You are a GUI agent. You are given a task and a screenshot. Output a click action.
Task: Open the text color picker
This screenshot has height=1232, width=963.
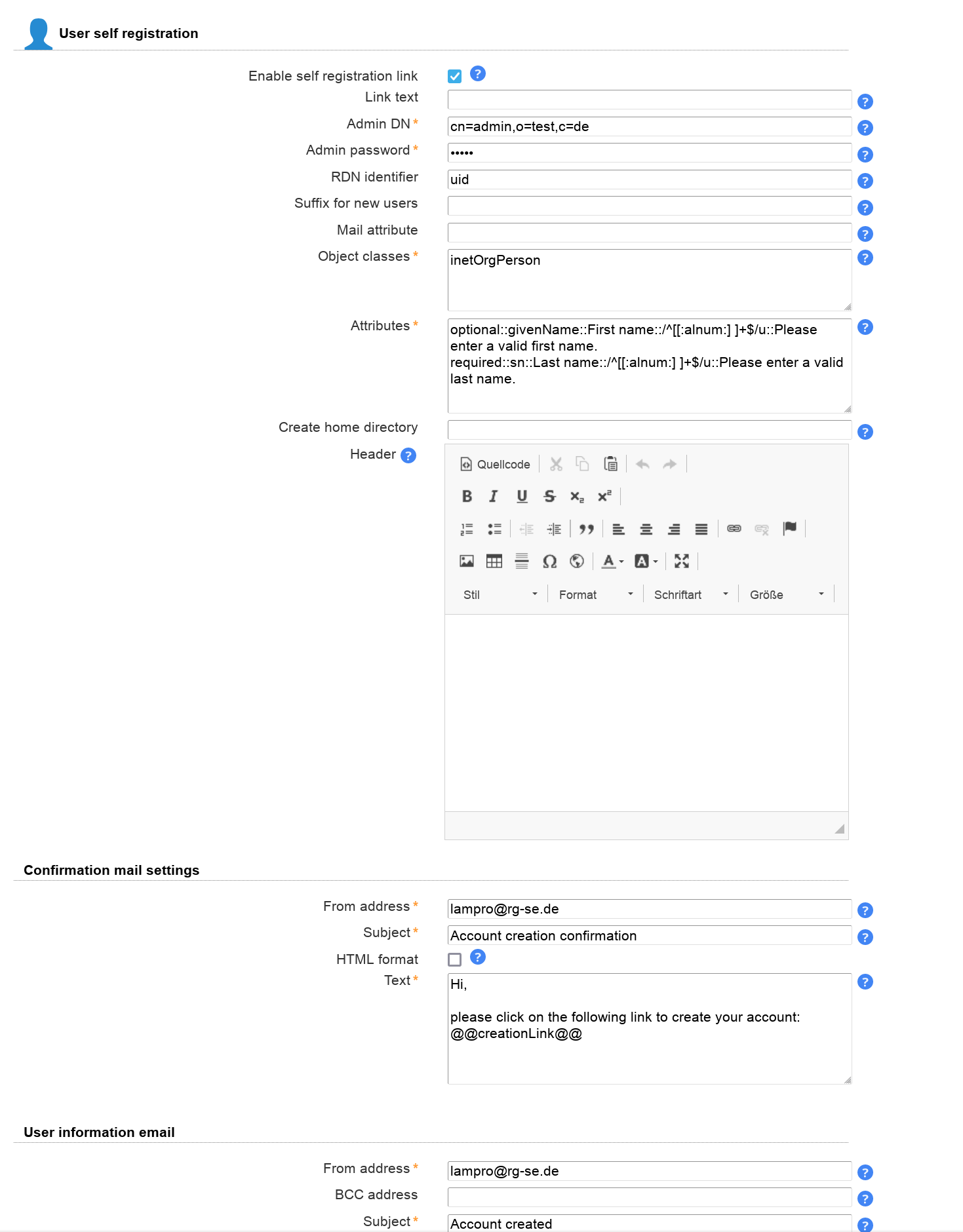point(612,562)
